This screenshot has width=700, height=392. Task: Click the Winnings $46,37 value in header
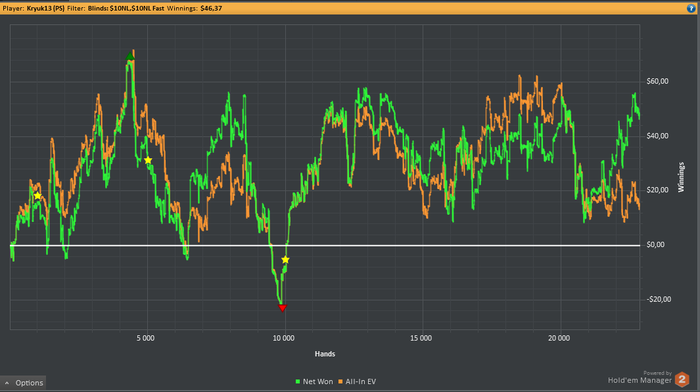211,8
